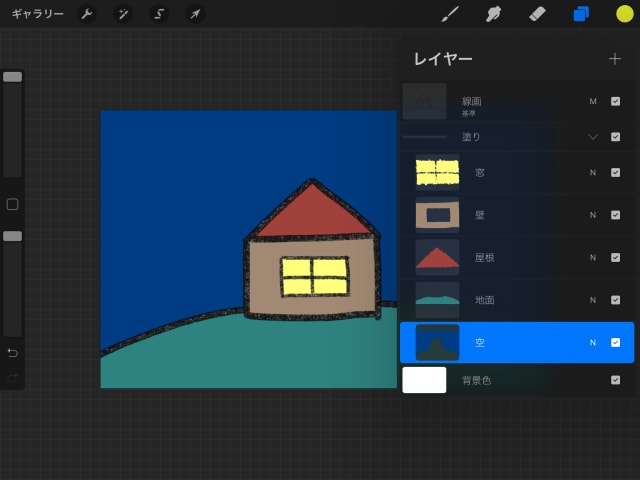640x480 pixels.
Task: Tap the Redo arrow in sidebar
Action: 13,378
